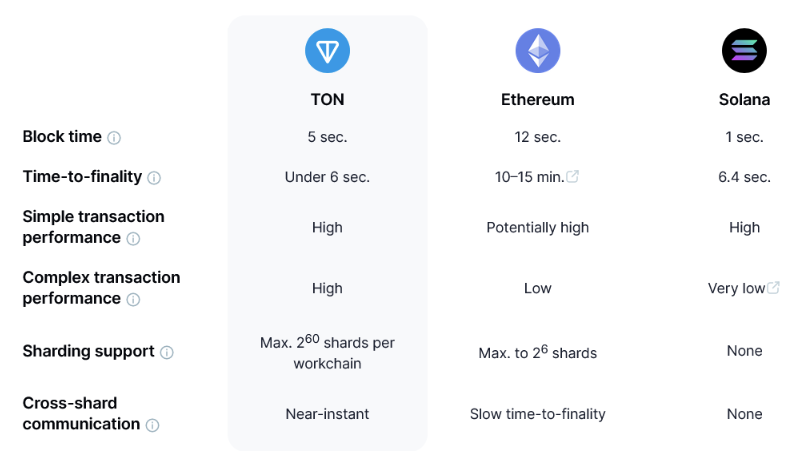Click info icon for Complex transaction performance

tap(133, 300)
